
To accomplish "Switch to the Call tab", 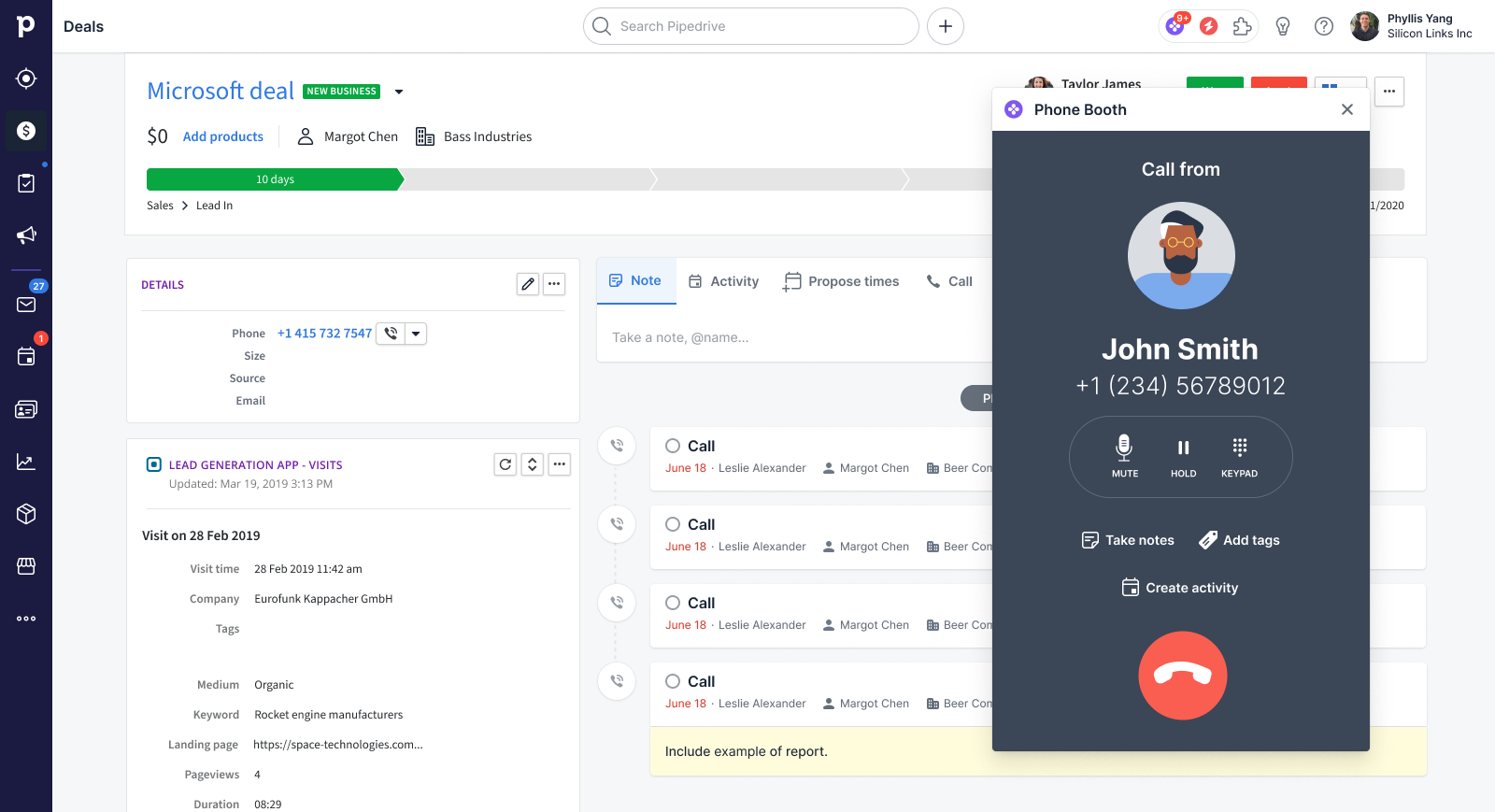I will click(949, 281).
